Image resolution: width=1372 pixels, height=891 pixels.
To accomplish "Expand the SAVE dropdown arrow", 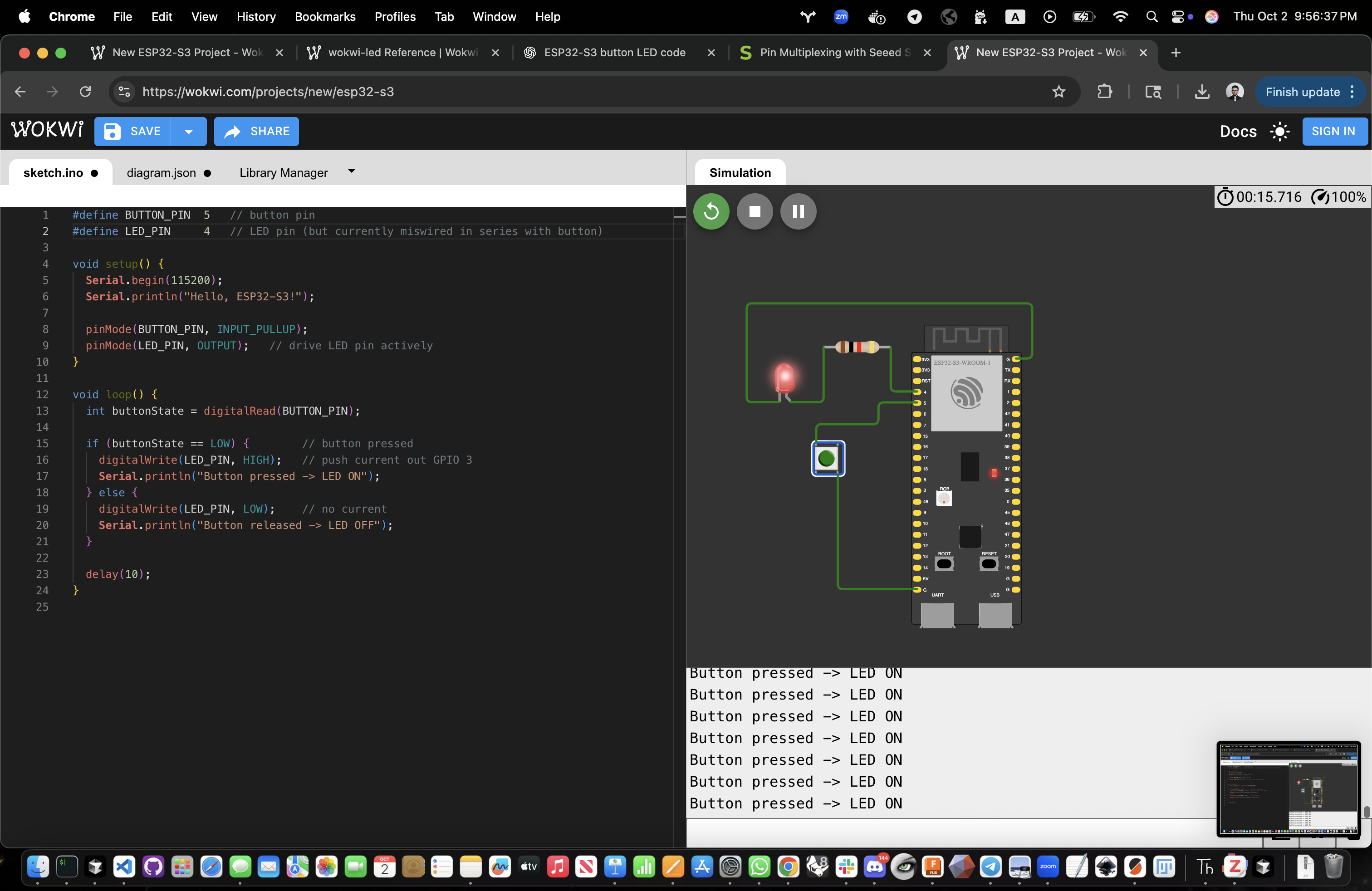I will click(x=188, y=132).
